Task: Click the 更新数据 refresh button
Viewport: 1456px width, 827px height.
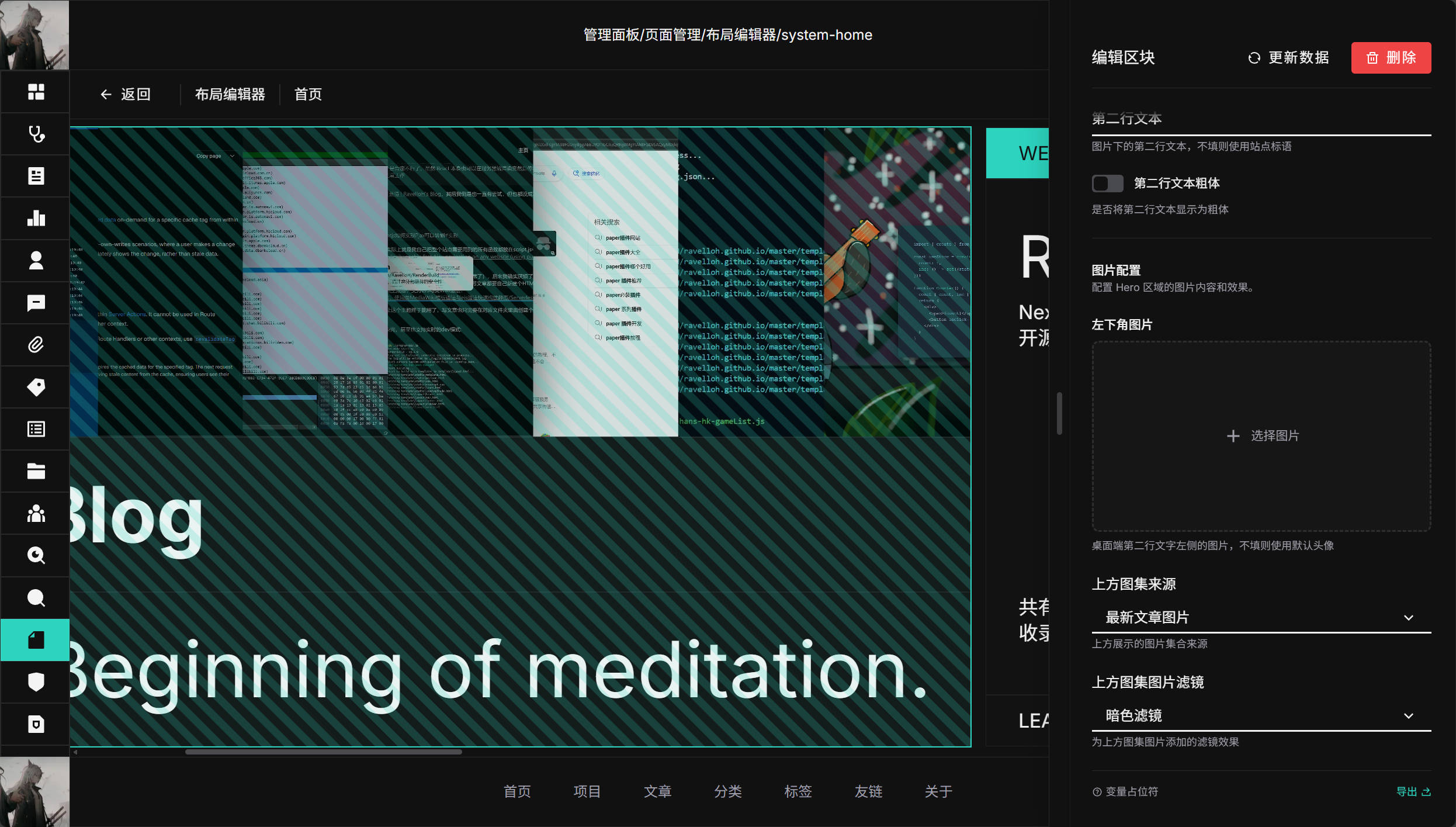Action: tap(1288, 58)
